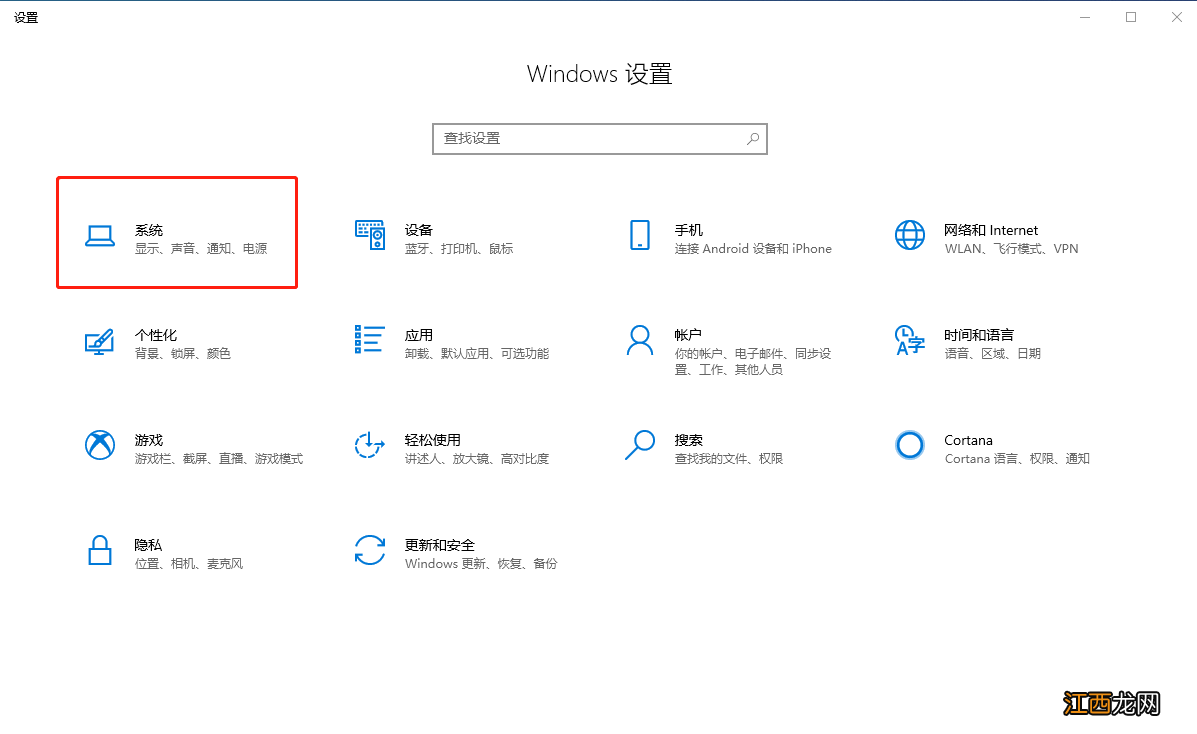Click the 游戏 title text
The width and height of the screenshot is (1197, 734).
[x=149, y=440]
